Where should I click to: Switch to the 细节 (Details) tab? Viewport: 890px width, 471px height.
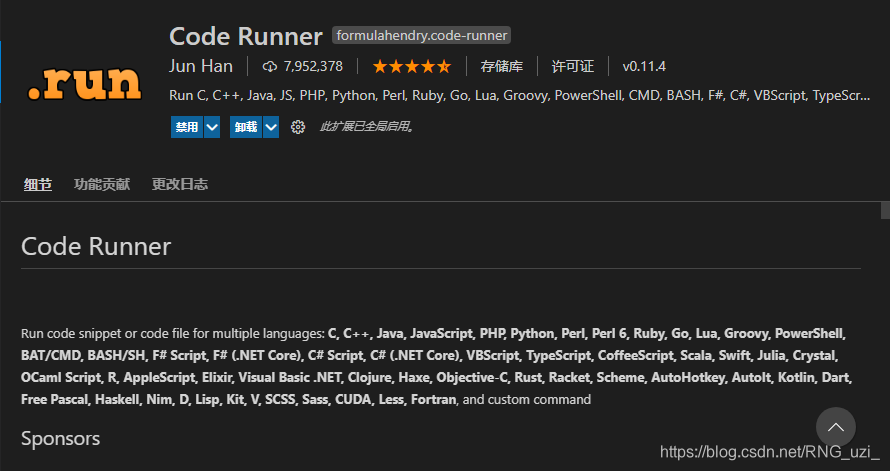click(37, 184)
